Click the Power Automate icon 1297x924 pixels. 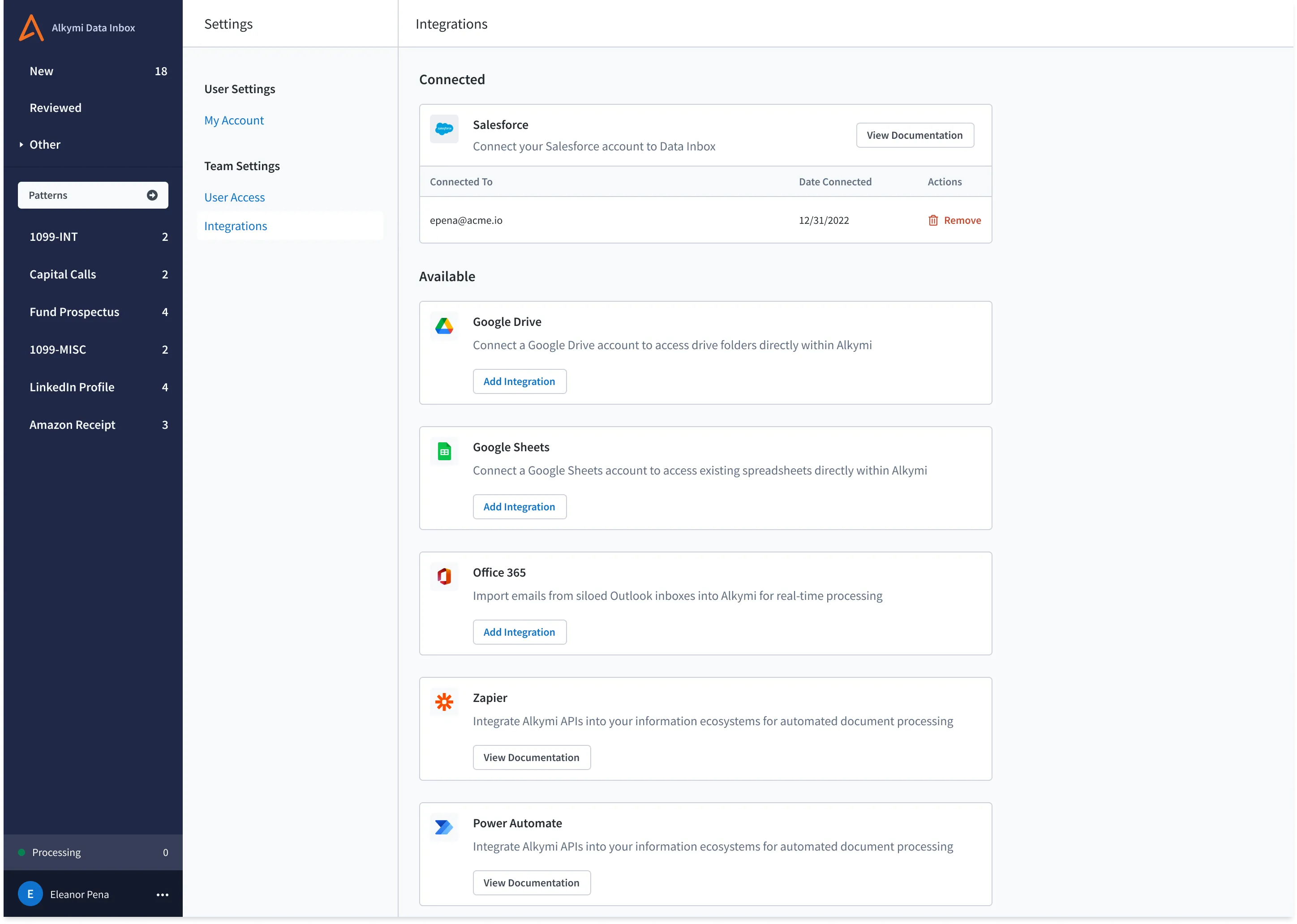click(x=444, y=827)
